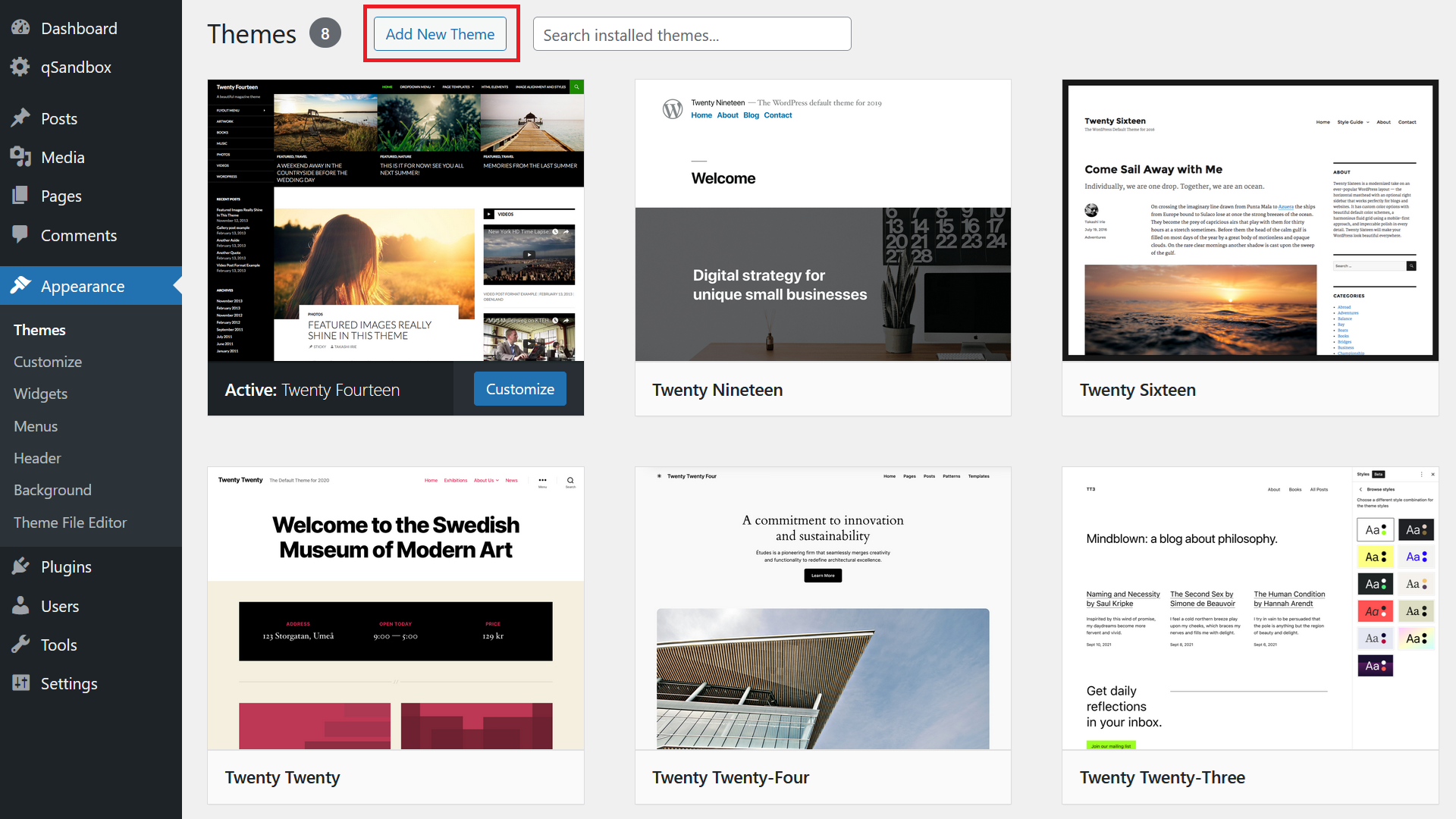The image size is (1456, 819).
Task: Open Twenty Sixteen theme screenshot
Action: tap(1250, 220)
